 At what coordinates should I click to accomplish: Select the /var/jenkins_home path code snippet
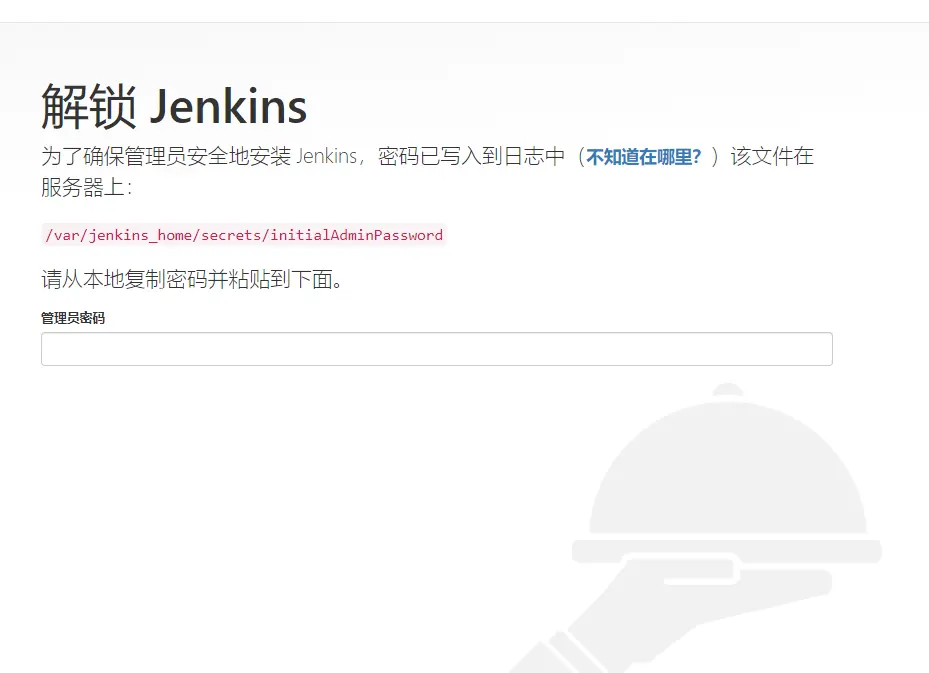(x=244, y=235)
